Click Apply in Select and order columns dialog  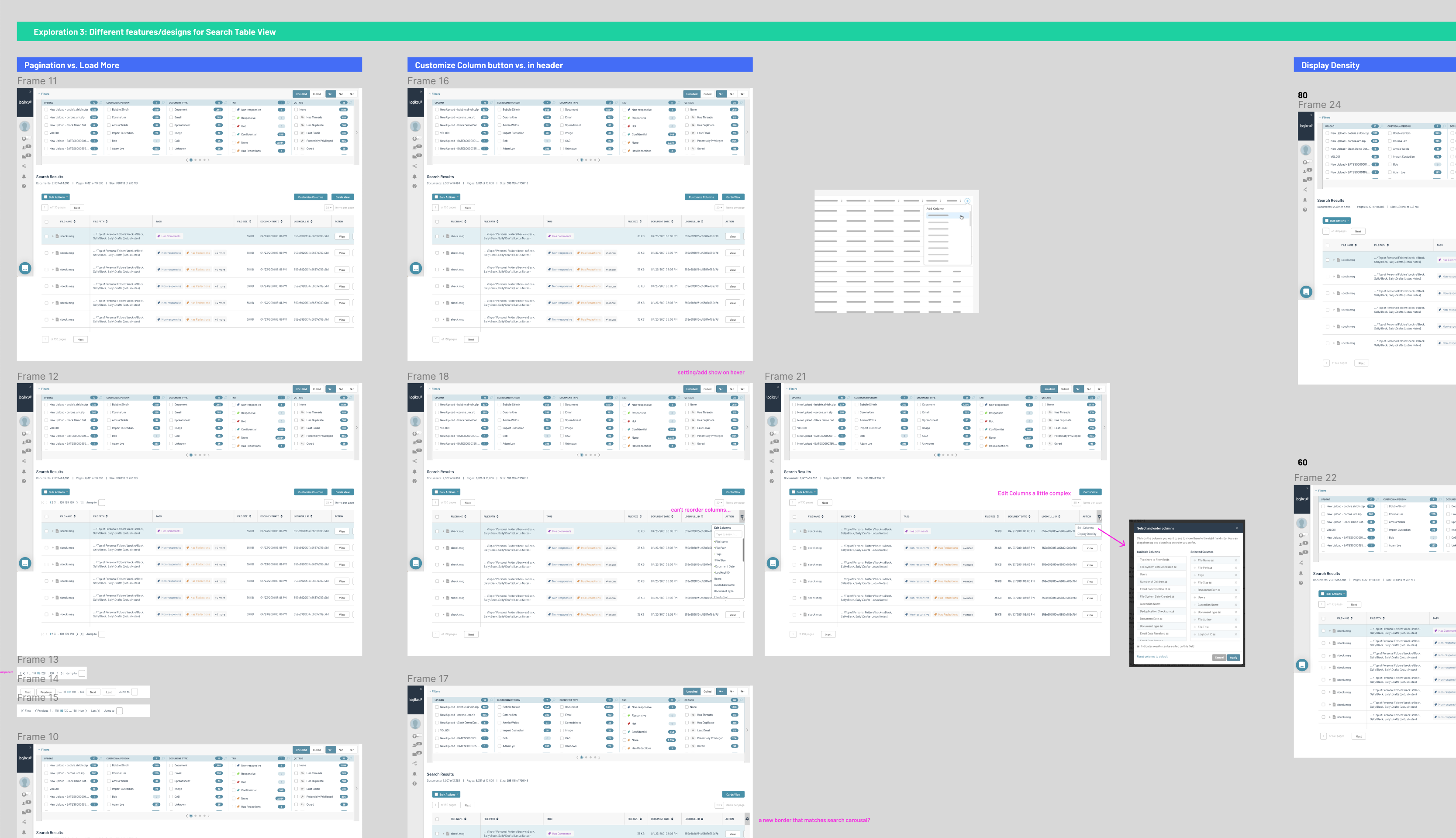1233,657
